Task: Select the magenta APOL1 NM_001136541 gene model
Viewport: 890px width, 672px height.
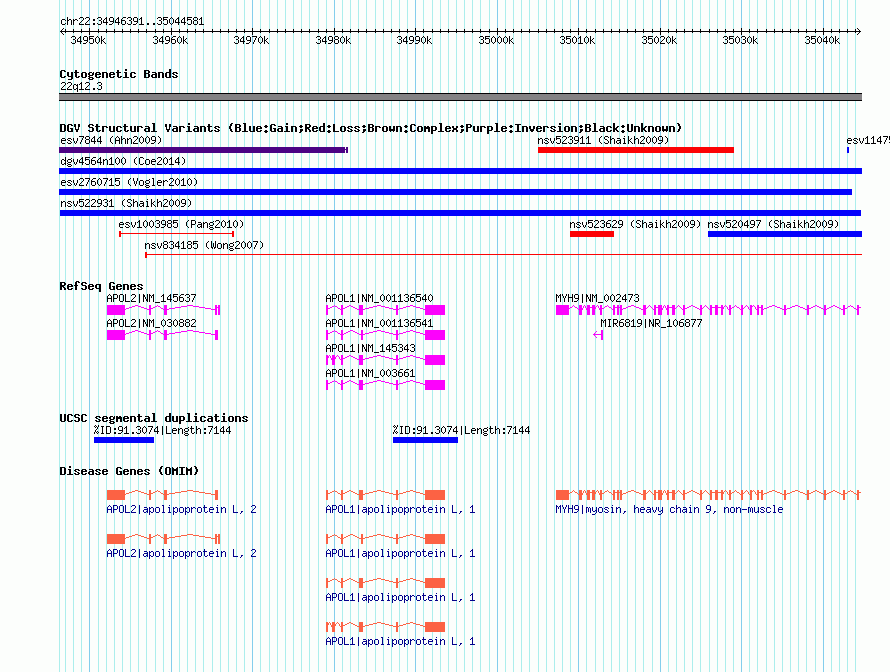Action: point(385,335)
